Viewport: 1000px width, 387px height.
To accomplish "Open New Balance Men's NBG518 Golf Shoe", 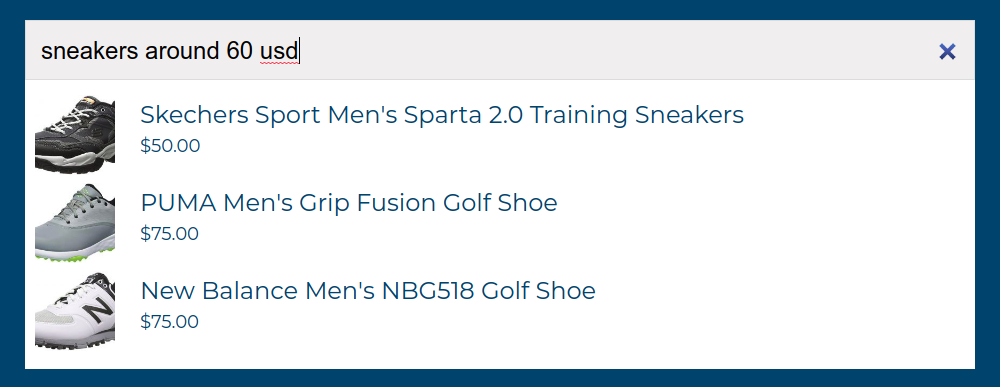I will point(368,291).
